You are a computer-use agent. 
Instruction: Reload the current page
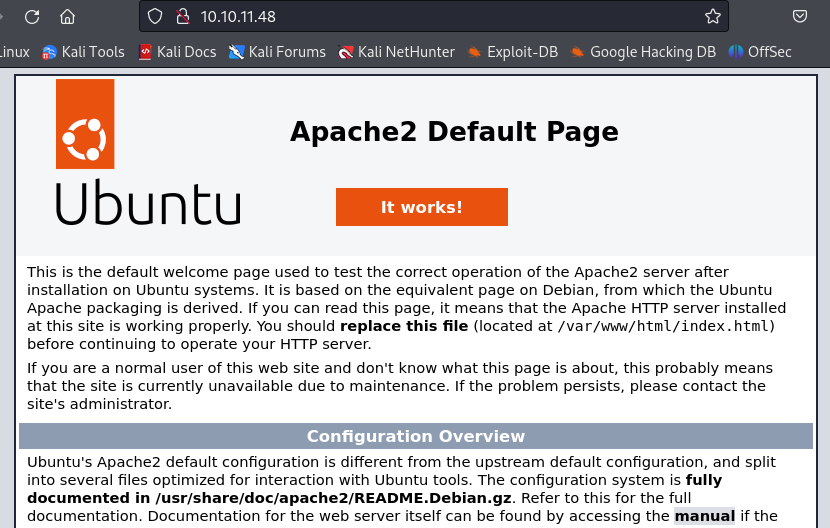[32, 16]
